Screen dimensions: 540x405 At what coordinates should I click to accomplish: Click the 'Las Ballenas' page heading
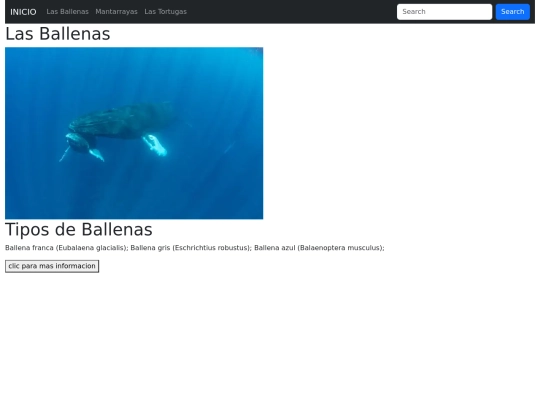point(58,34)
